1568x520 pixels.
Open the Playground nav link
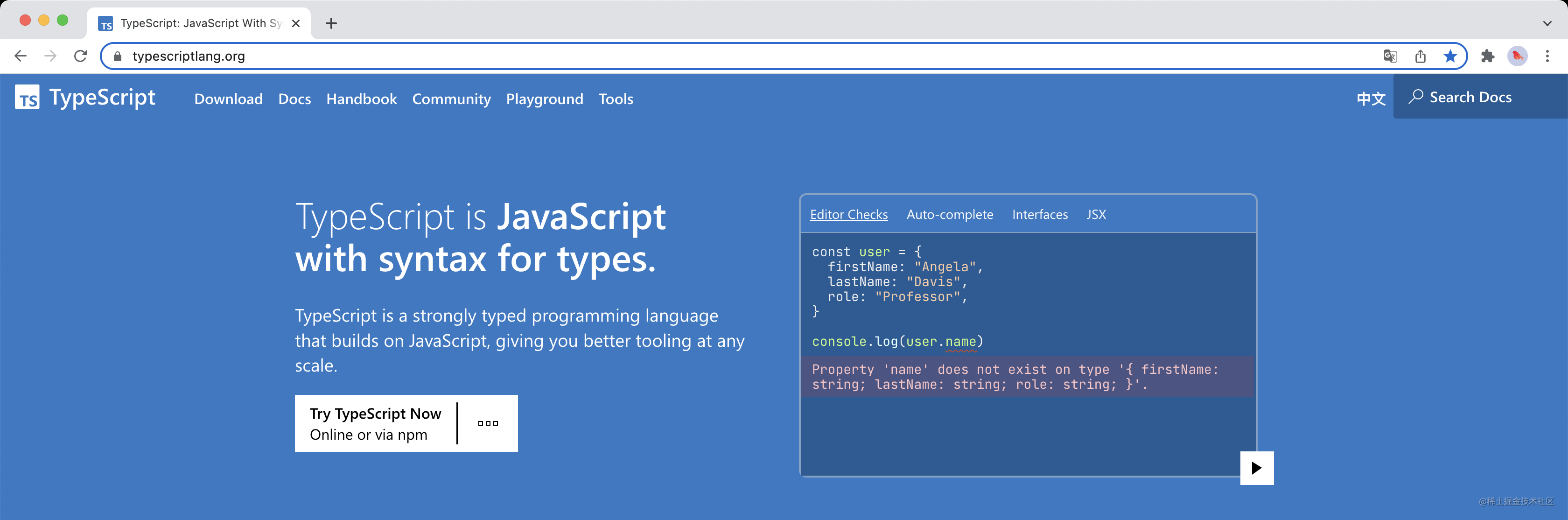544,98
